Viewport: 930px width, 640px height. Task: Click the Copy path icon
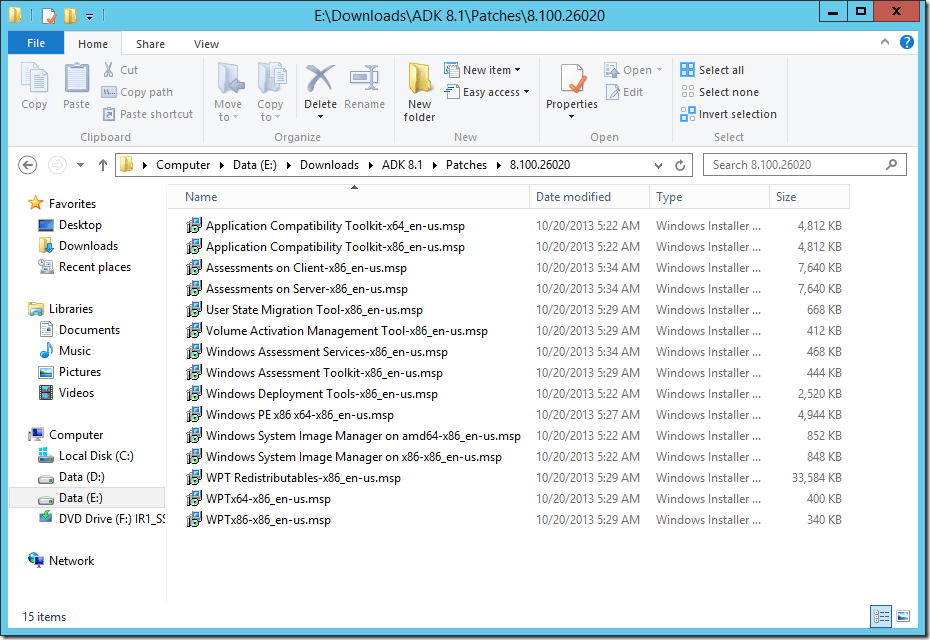pos(110,91)
